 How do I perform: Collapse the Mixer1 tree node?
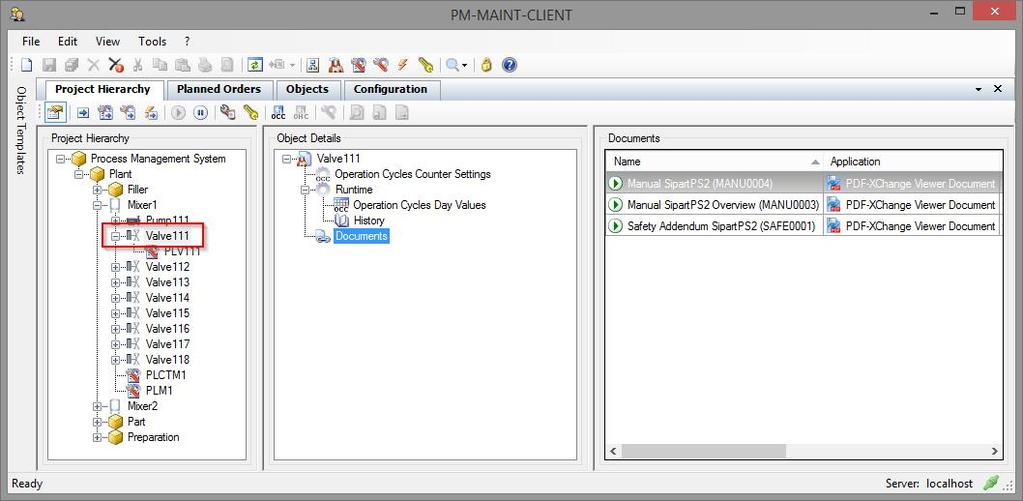tap(98, 205)
